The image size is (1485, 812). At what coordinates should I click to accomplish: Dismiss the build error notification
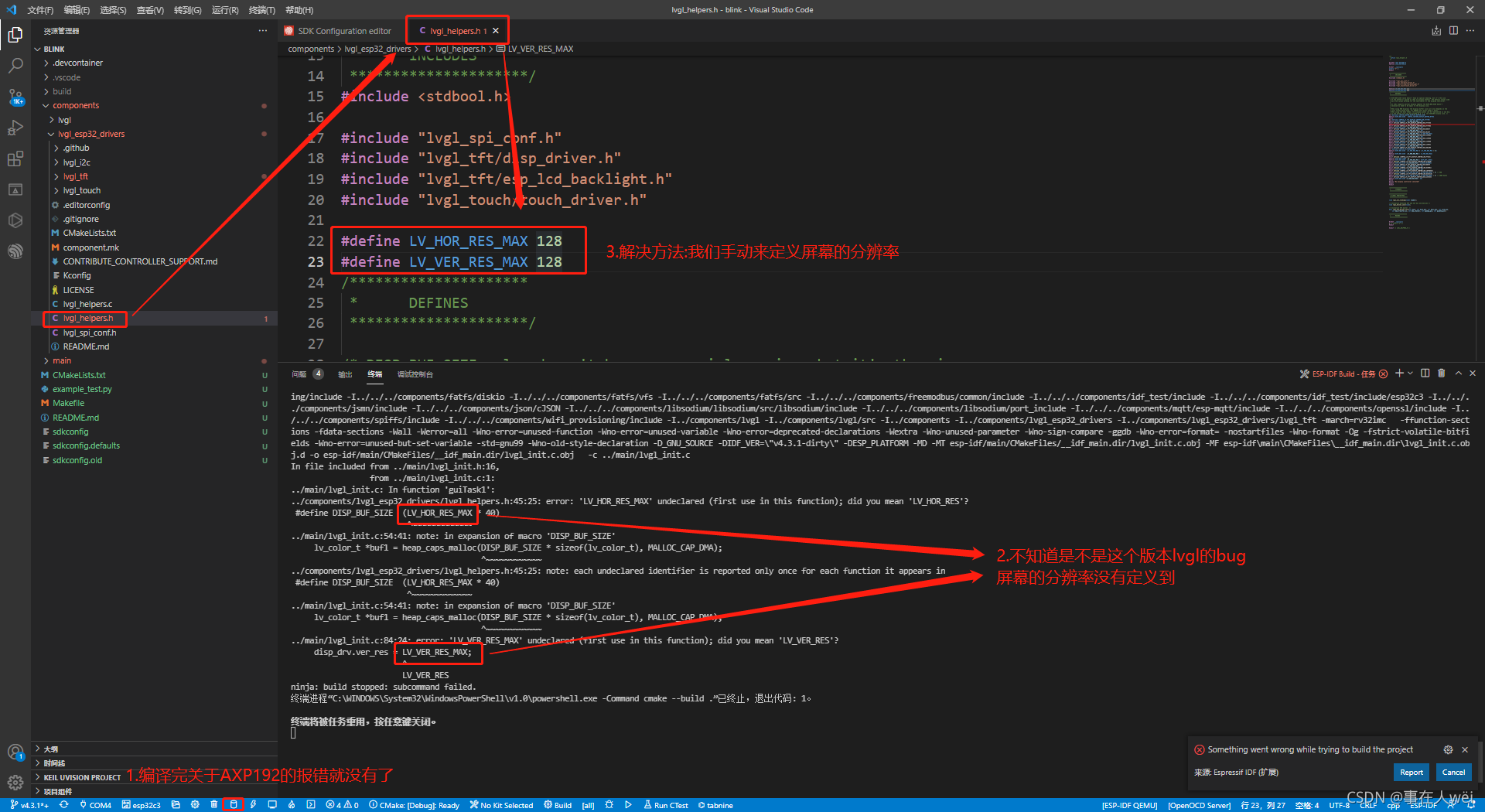point(1465,749)
